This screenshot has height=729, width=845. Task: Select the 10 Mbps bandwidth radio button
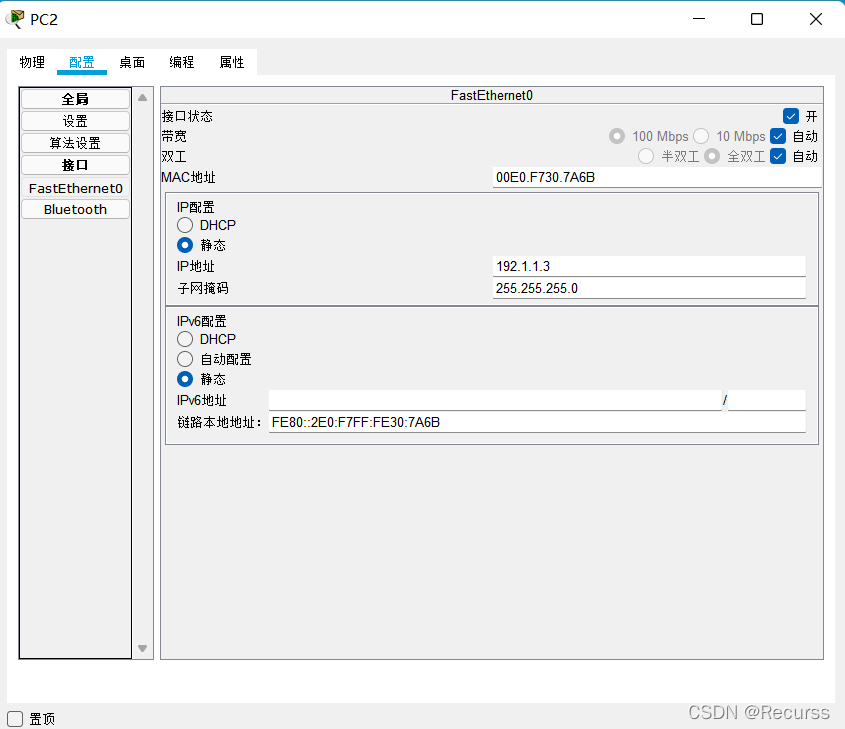coord(701,136)
